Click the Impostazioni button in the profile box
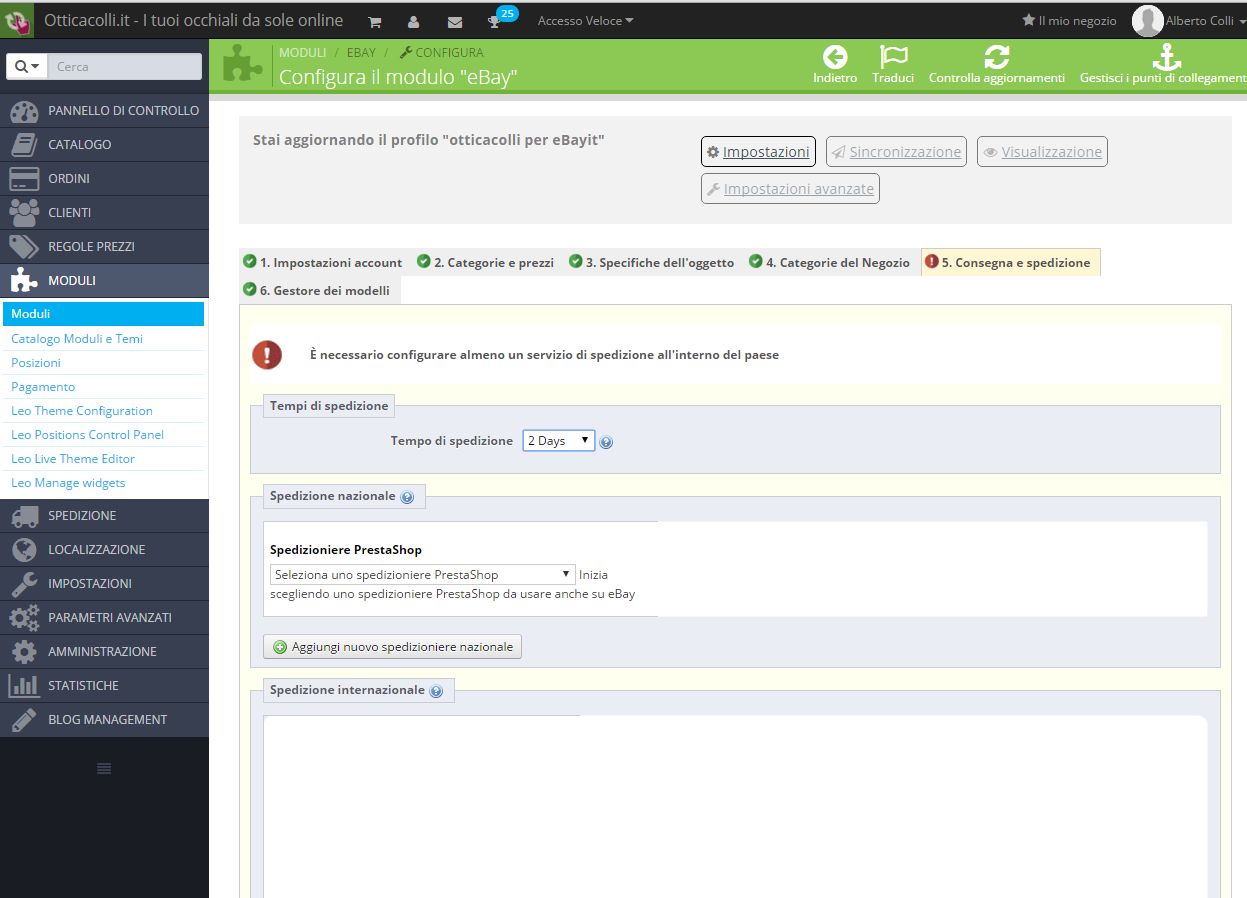 pos(758,152)
